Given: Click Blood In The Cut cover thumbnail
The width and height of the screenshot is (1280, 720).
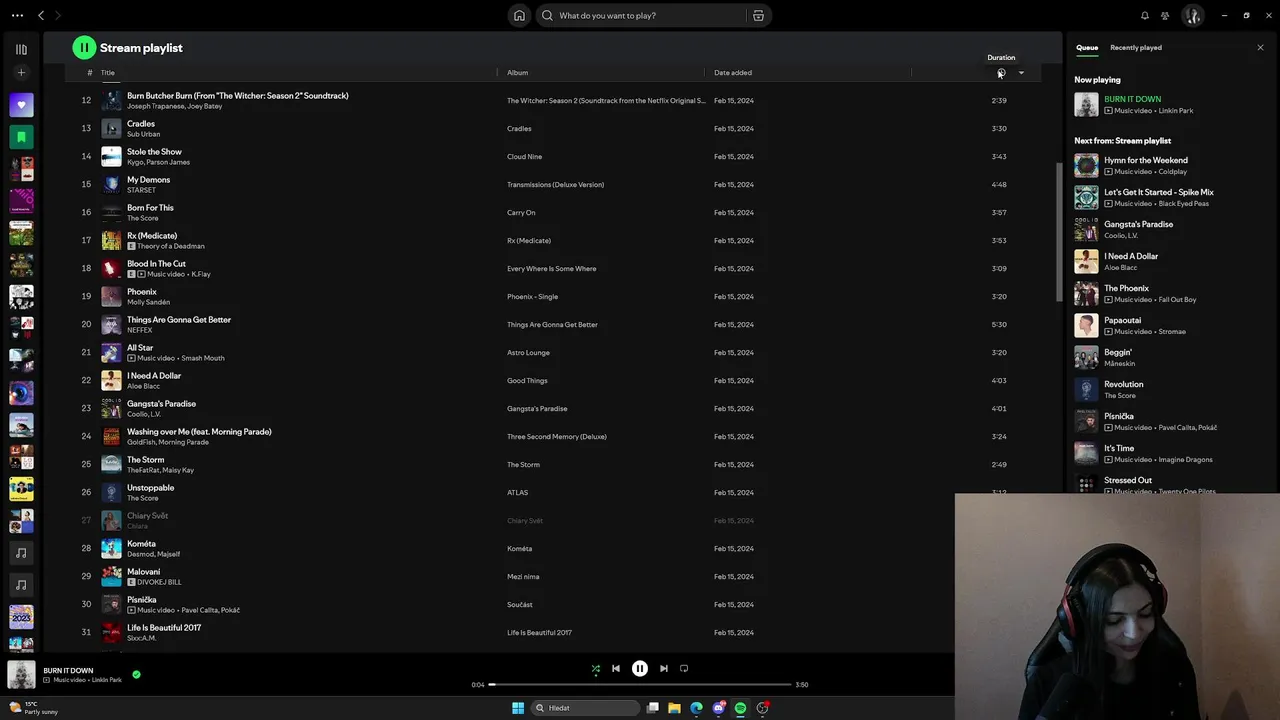Looking at the screenshot, I should [111, 268].
